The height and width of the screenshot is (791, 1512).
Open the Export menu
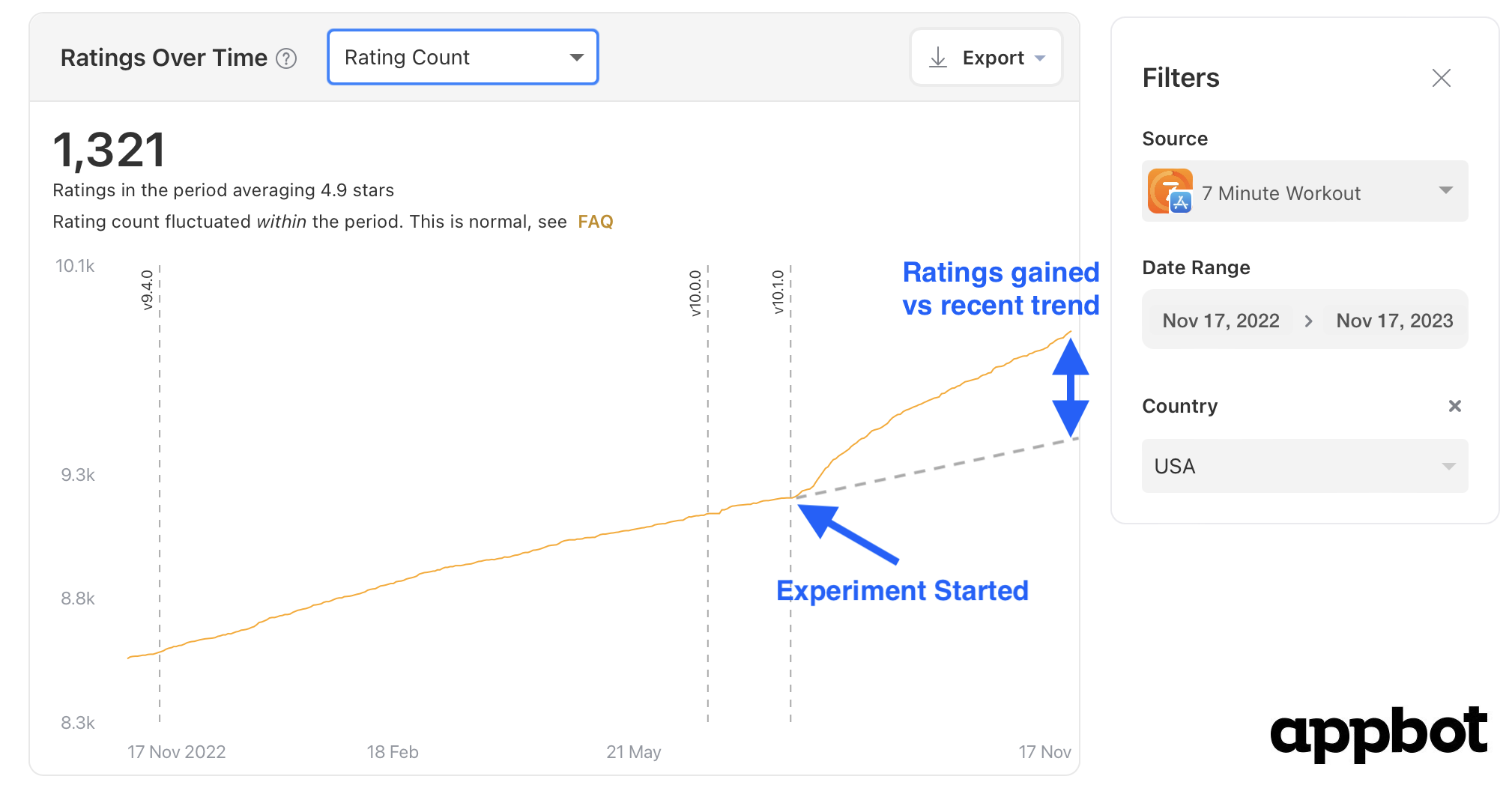[986, 58]
